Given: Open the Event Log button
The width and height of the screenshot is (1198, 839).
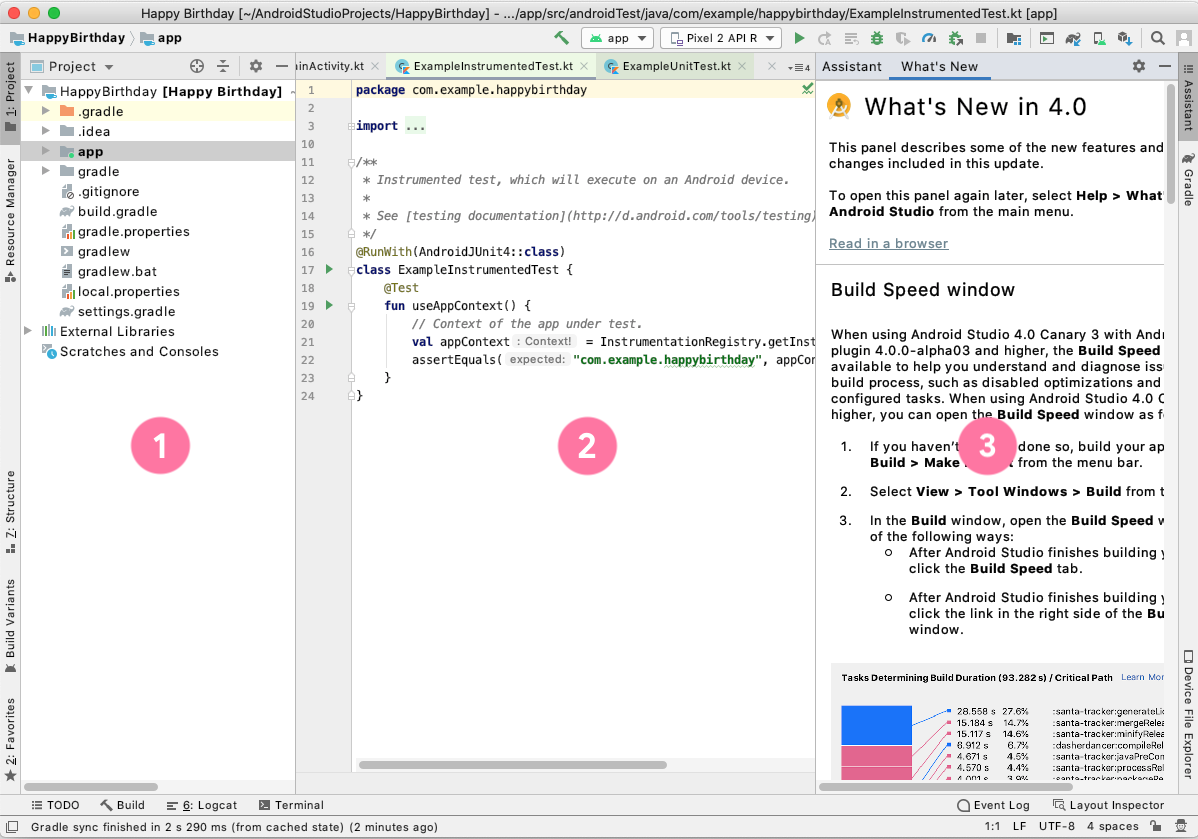Looking at the screenshot, I should tap(993, 805).
